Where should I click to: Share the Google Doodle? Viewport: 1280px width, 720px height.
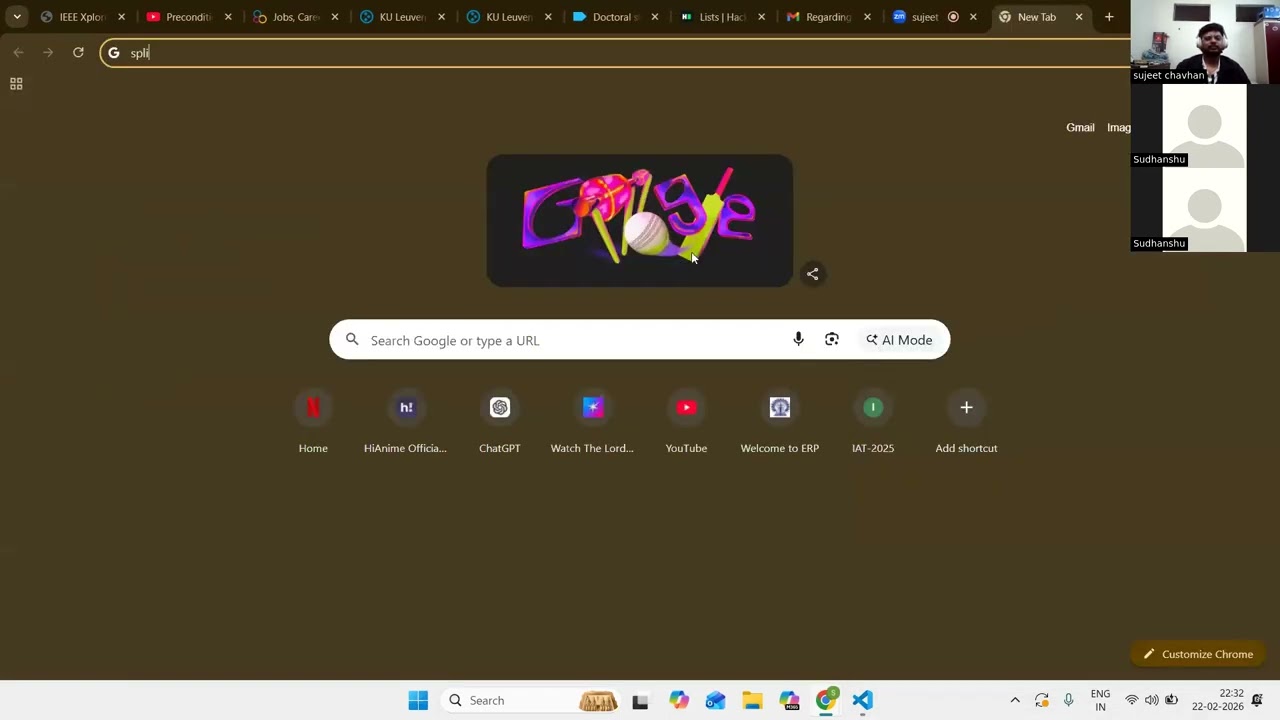coord(813,274)
